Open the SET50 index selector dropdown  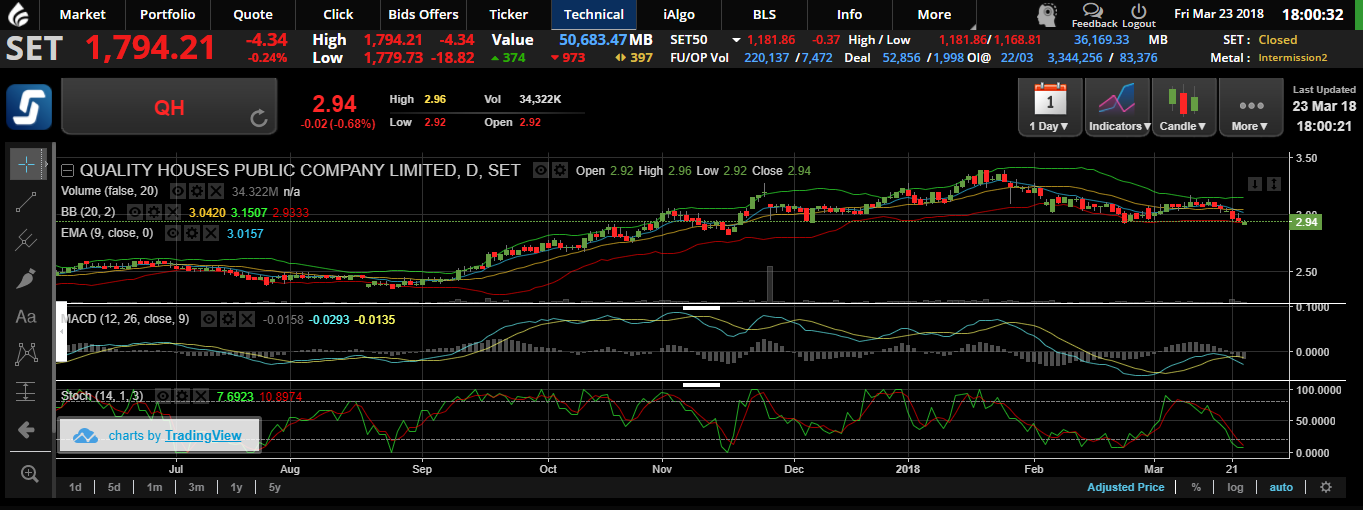pyautogui.click(x=737, y=40)
